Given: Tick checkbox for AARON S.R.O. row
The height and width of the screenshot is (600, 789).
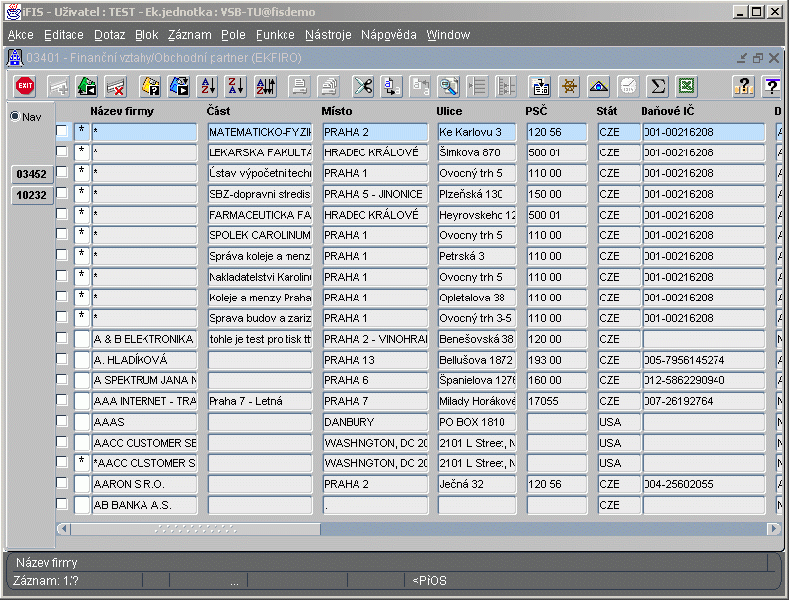Looking at the screenshot, I should pyautogui.click(x=61, y=483).
